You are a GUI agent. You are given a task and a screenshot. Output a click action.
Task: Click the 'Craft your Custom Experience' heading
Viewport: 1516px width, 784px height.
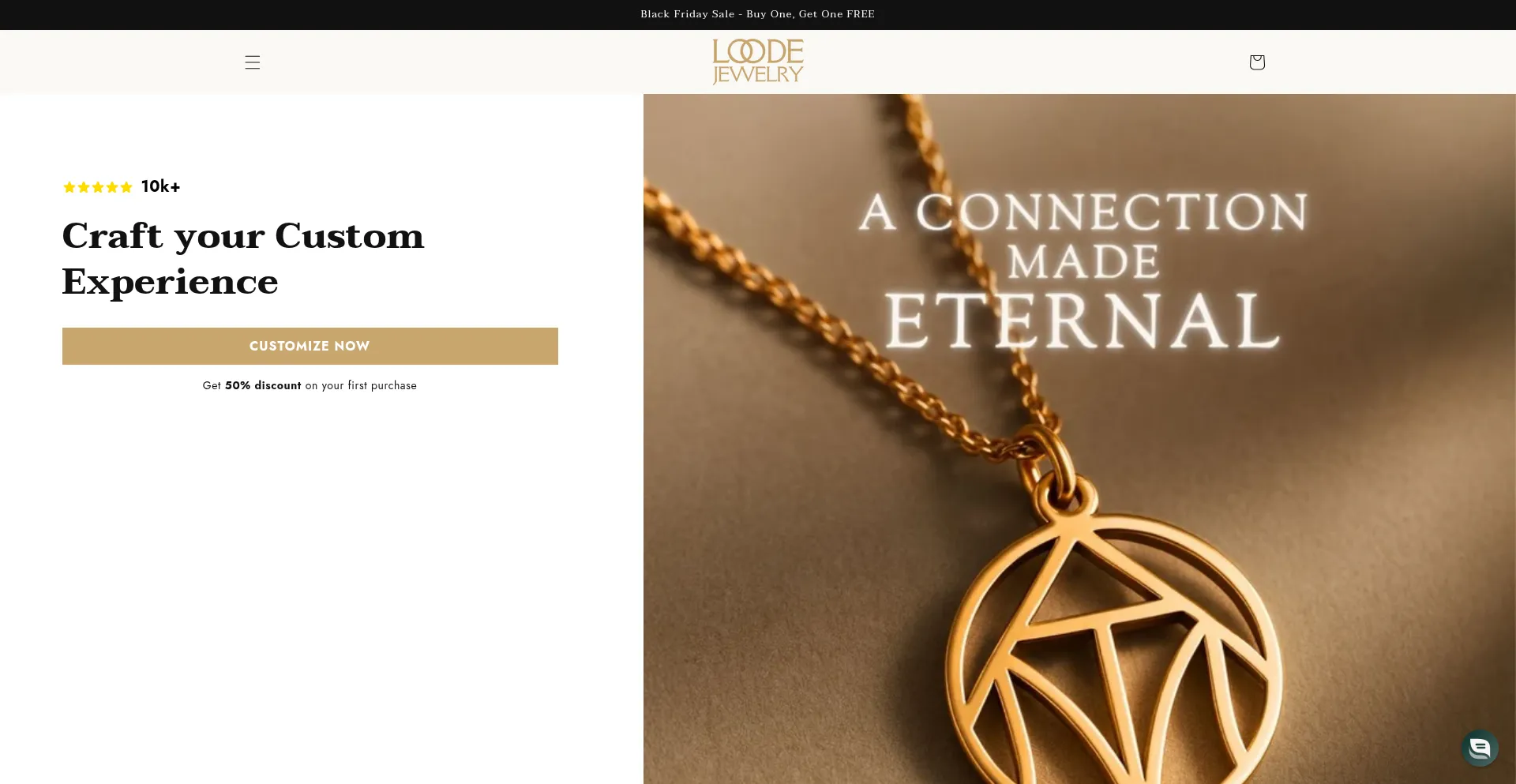tap(243, 258)
